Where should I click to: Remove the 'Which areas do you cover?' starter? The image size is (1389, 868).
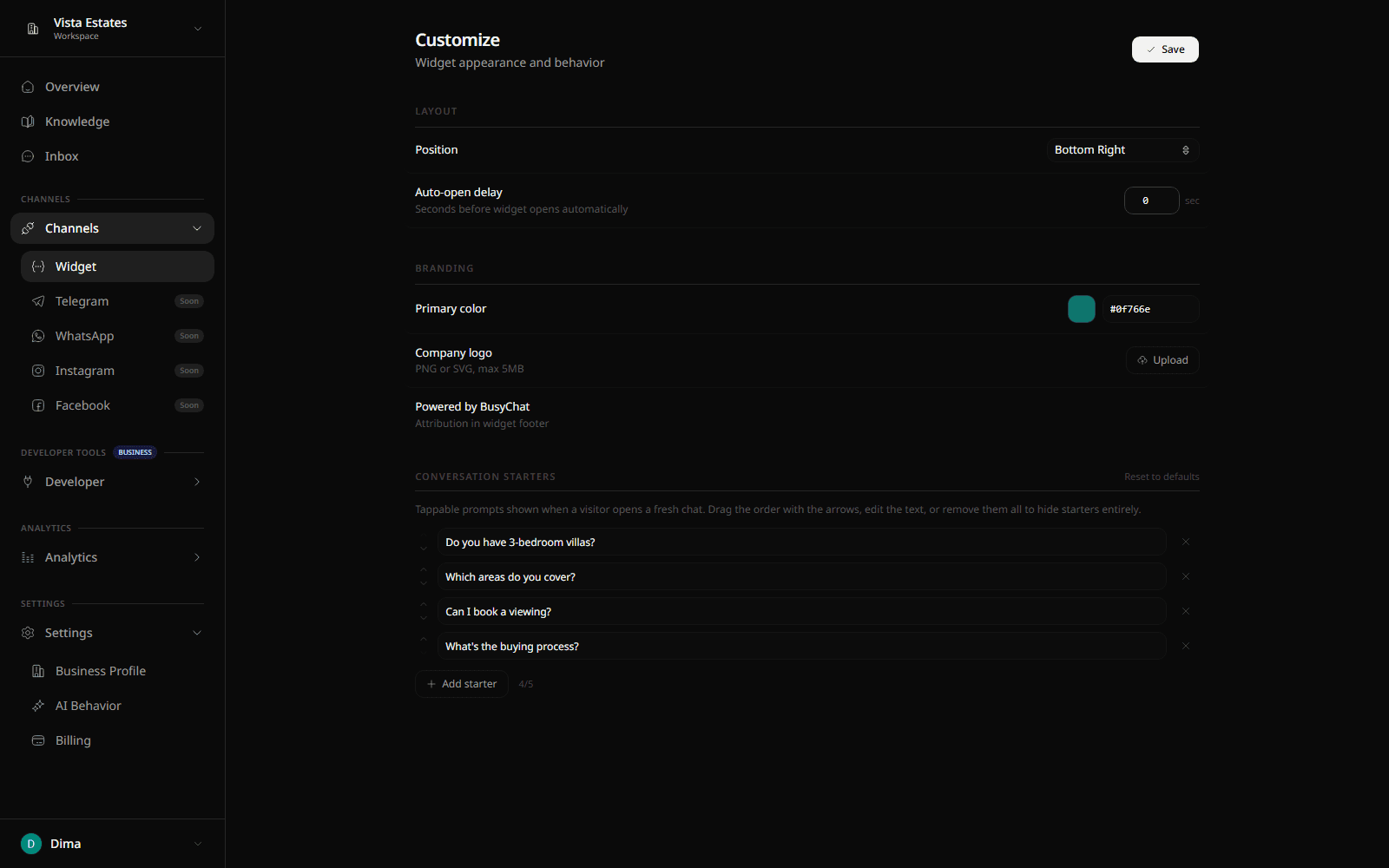coord(1186,576)
